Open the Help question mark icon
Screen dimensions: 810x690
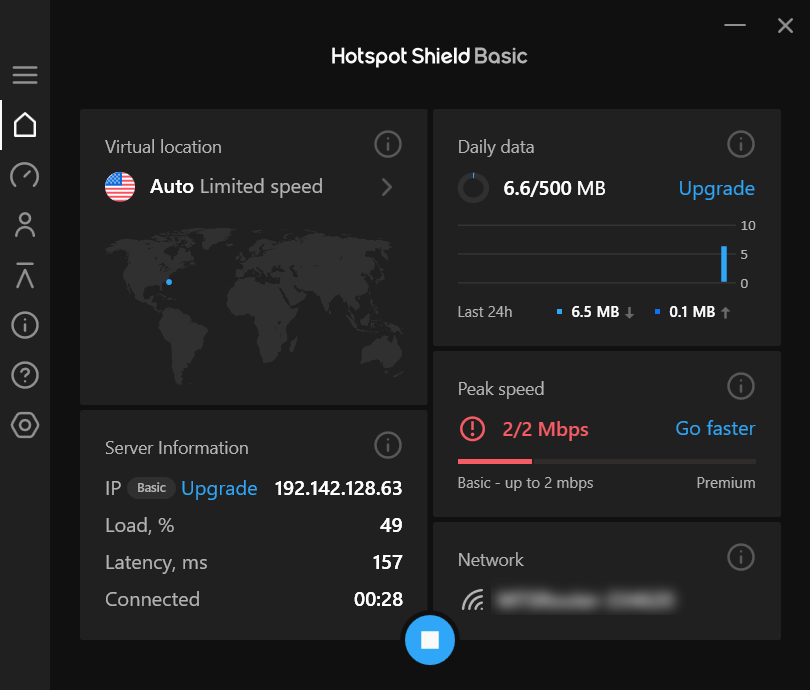(x=25, y=375)
